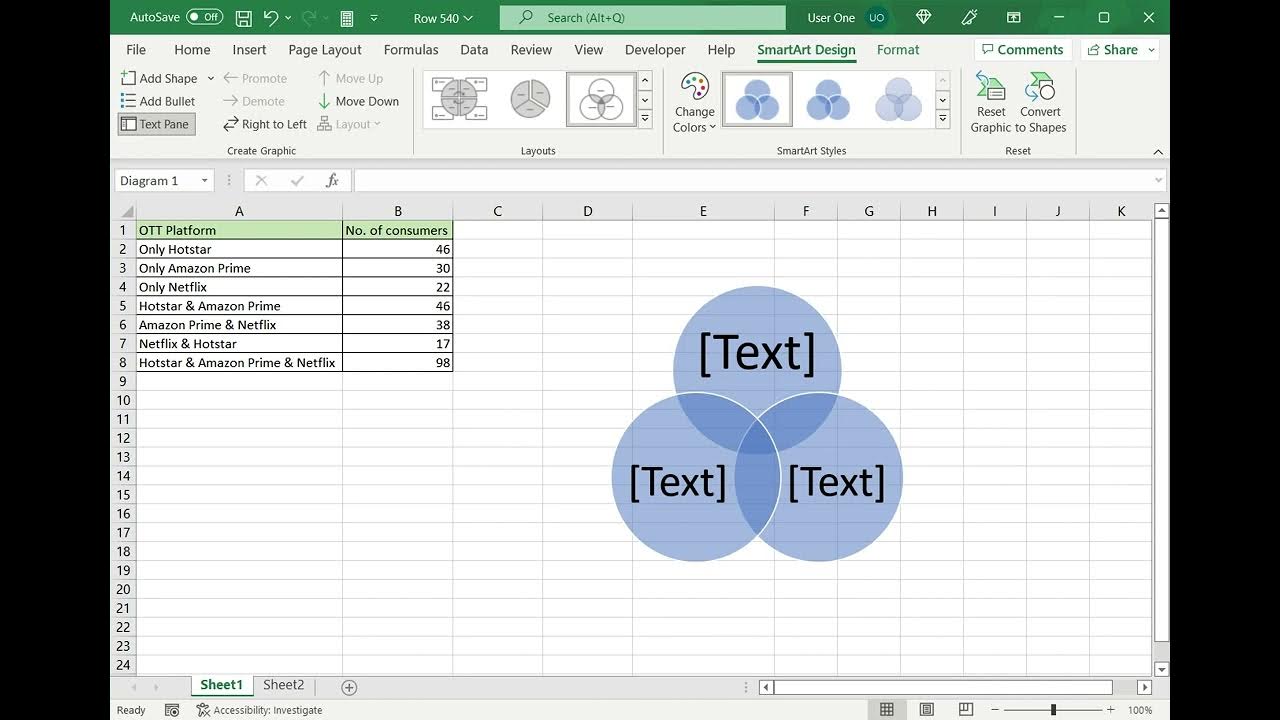Open the Name Box dropdown arrow

[x=204, y=181]
